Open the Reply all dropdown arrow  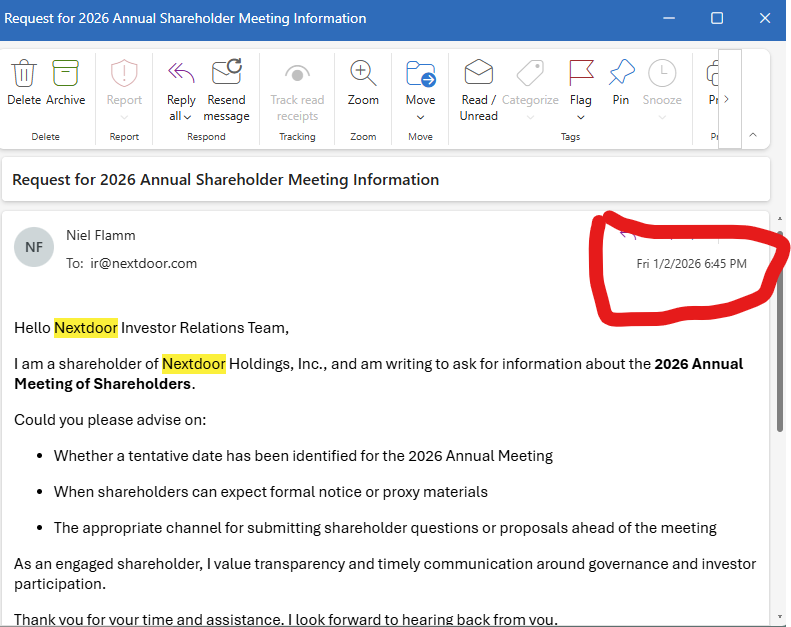click(188, 117)
